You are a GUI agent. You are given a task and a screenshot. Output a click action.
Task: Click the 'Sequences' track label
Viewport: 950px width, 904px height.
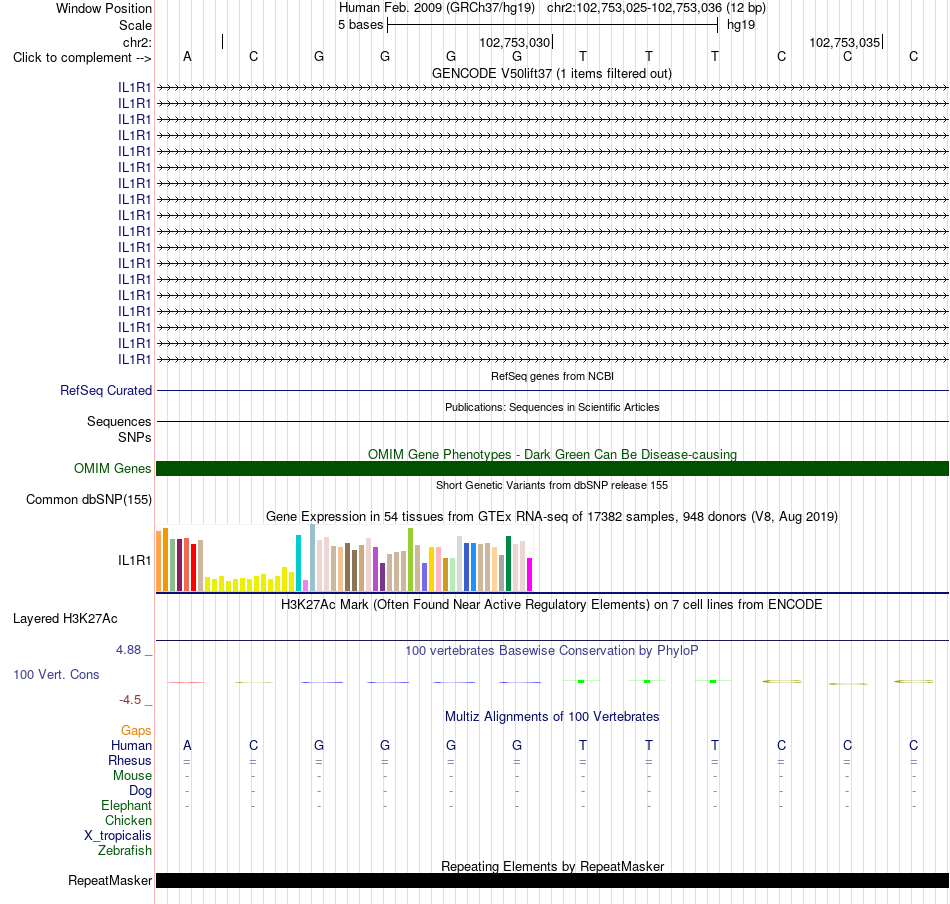click(x=119, y=421)
